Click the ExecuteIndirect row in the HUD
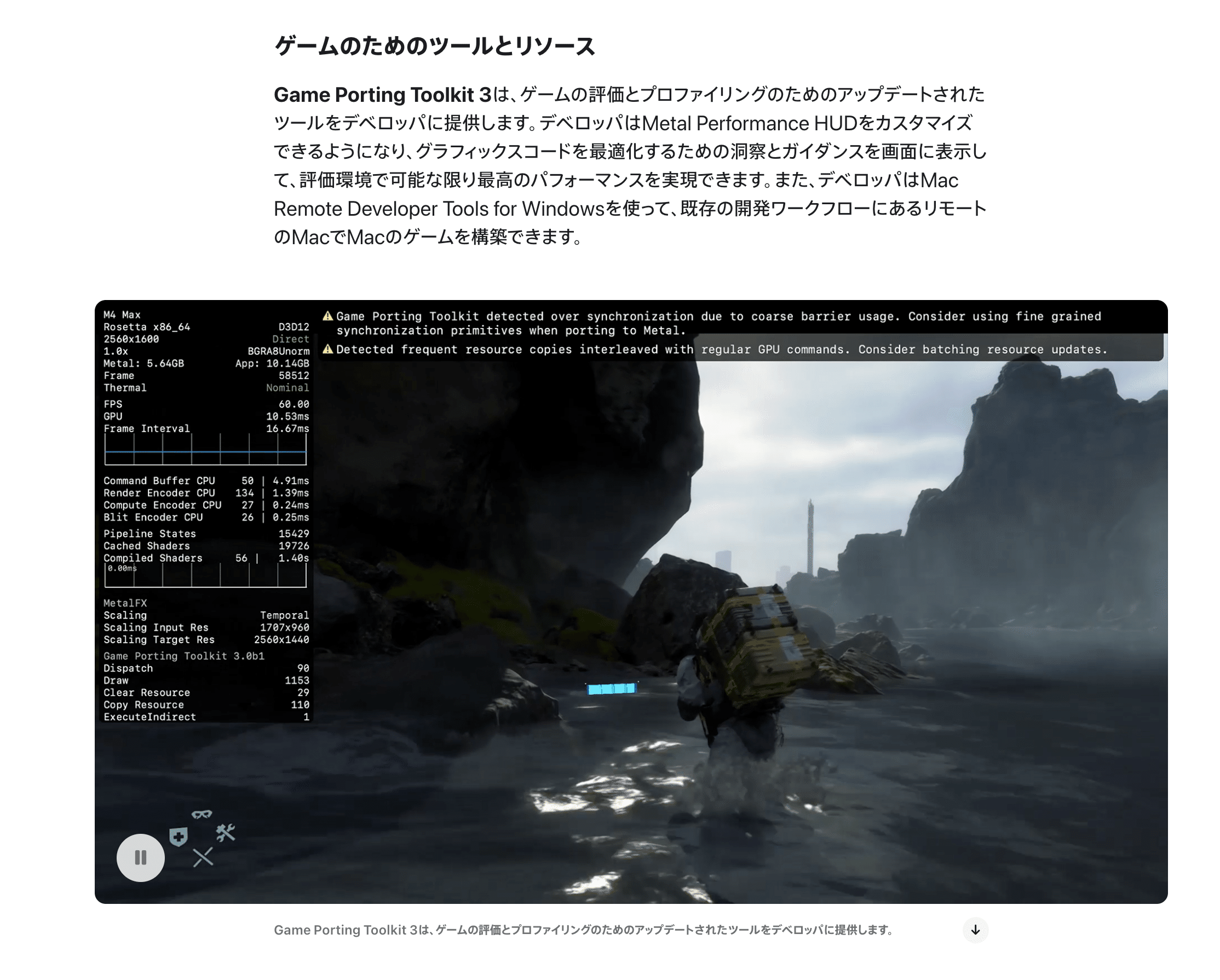This screenshot has width=1220, height=980. coord(206,717)
